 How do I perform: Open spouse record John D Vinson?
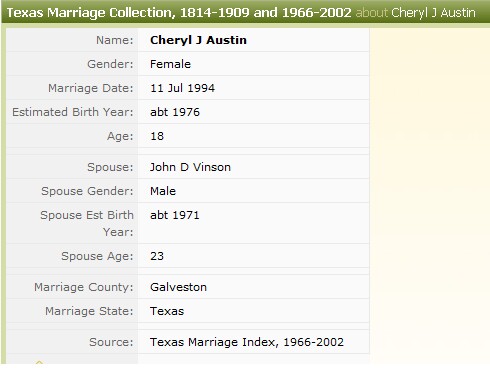point(190,167)
